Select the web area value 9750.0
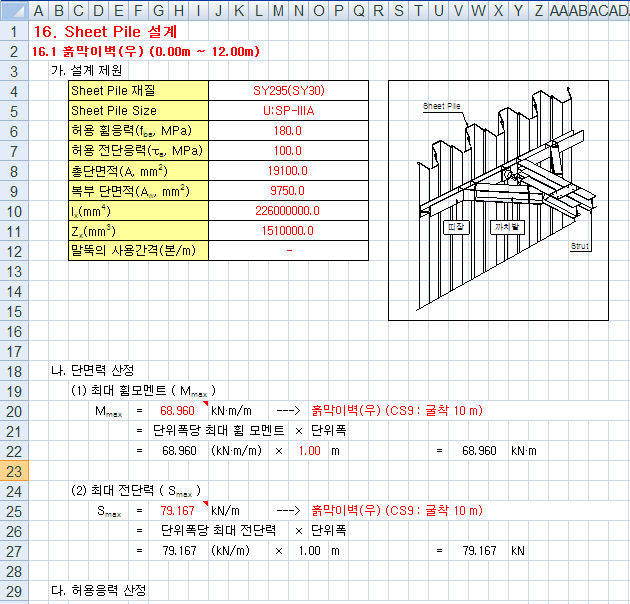This screenshot has height=604, width=630. tap(288, 190)
